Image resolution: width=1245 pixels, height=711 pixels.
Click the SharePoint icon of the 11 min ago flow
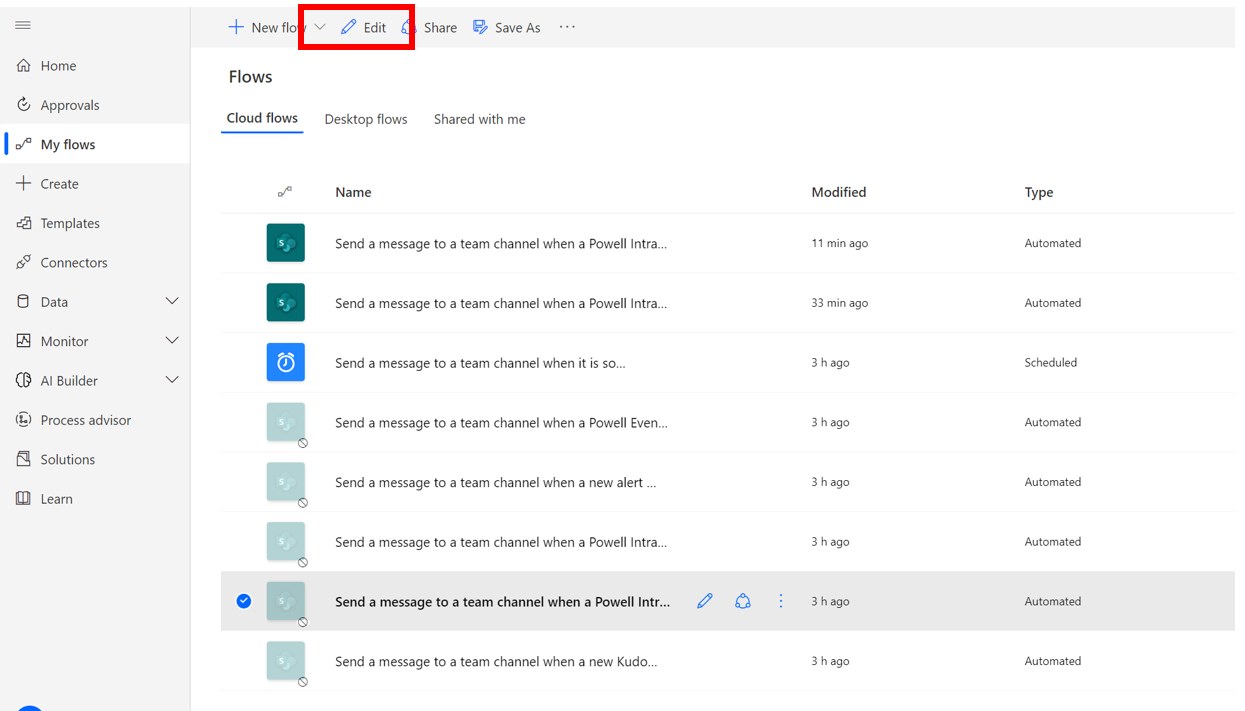[286, 243]
